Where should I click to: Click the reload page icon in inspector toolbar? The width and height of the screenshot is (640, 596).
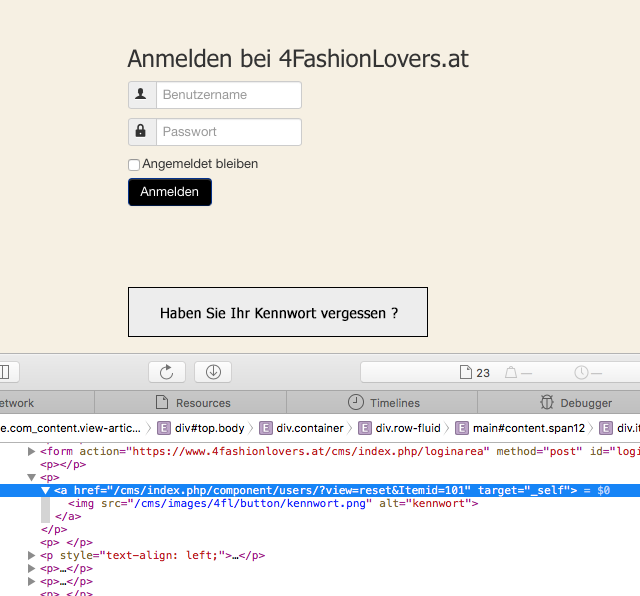(167, 372)
